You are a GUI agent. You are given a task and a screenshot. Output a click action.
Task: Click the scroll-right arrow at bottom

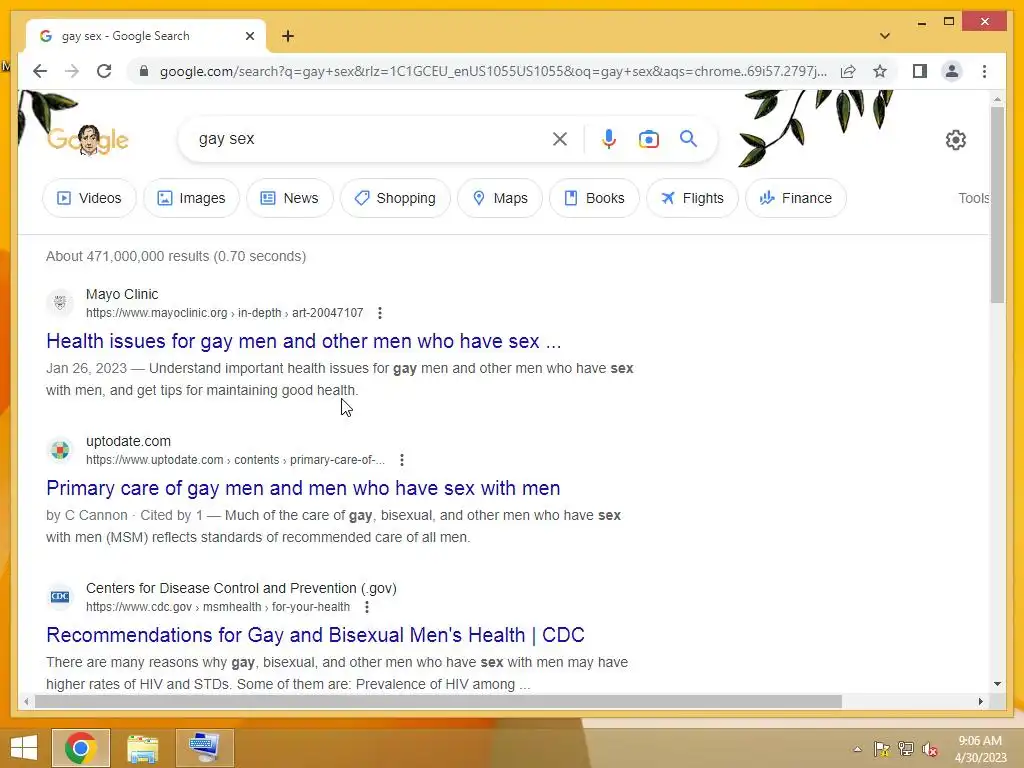click(x=980, y=701)
